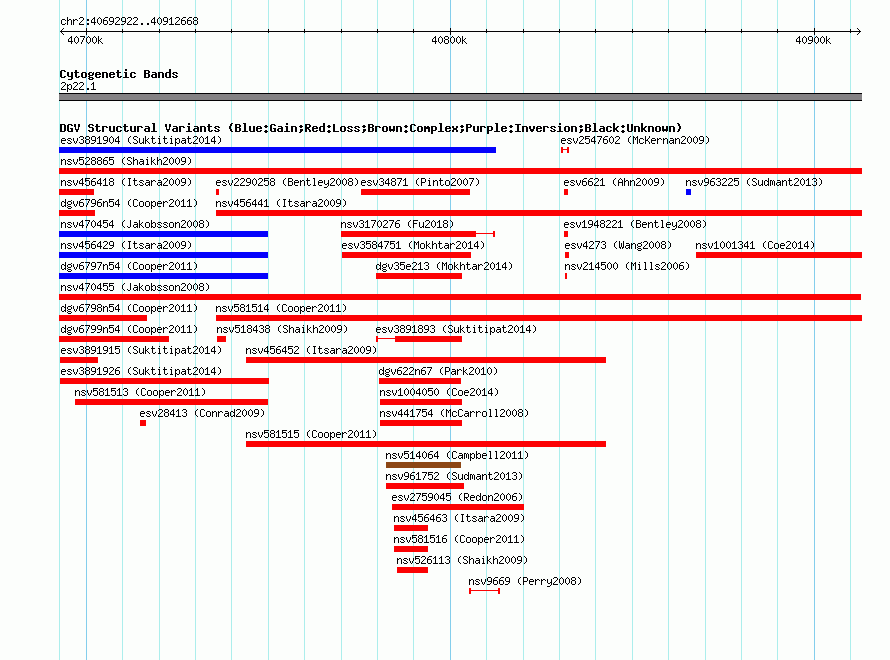Open esv3891926 (Suktitipat2014) variant

(x=141, y=371)
